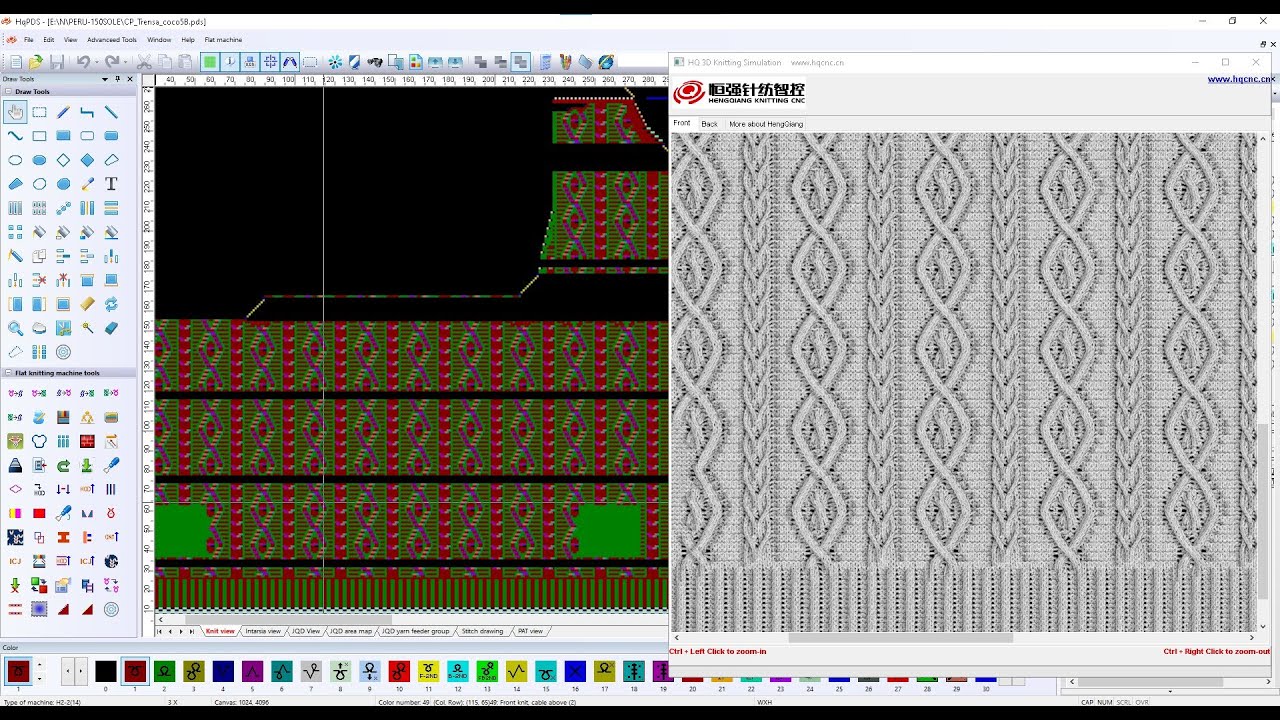The image size is (1280, 720).
Task: Page color palette to the left
Action: point(67,672)
